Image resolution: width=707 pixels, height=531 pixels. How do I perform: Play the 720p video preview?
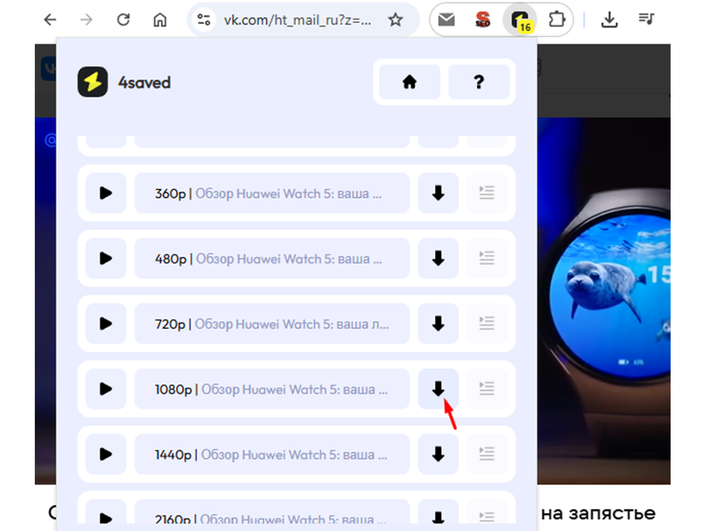click(x=106, y=324)
